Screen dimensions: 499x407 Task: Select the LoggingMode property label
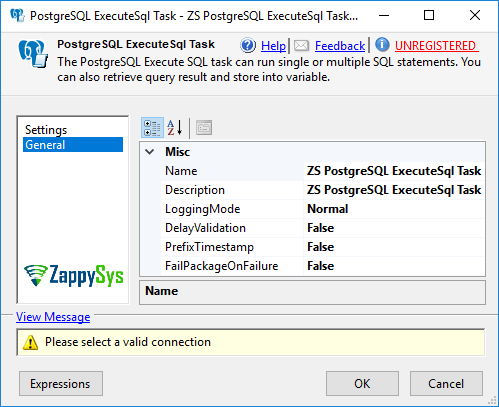[203, 209]
